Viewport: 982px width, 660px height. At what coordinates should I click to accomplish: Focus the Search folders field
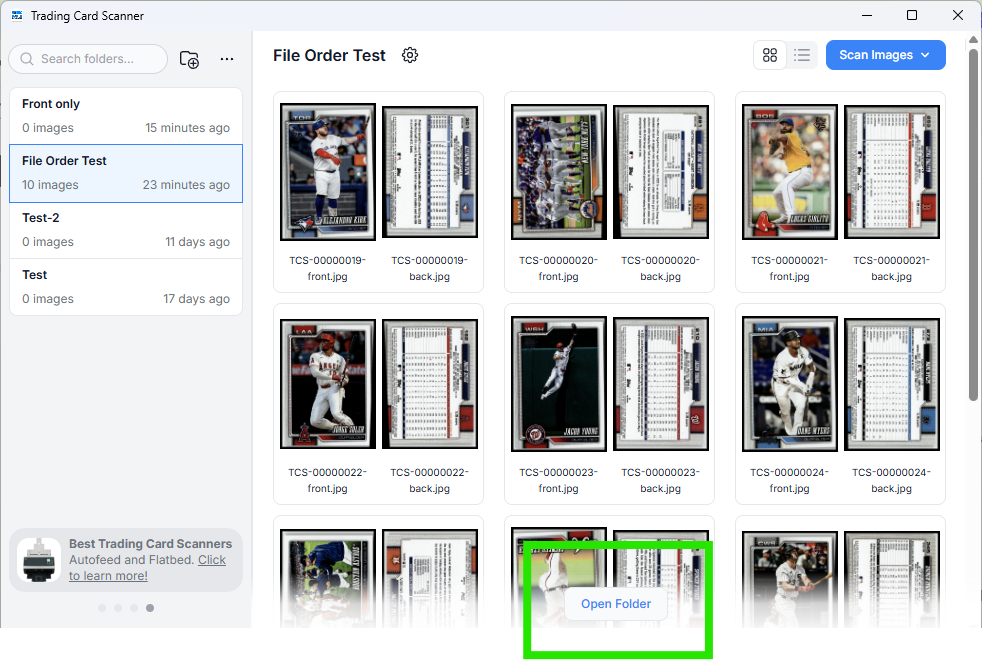88,59
